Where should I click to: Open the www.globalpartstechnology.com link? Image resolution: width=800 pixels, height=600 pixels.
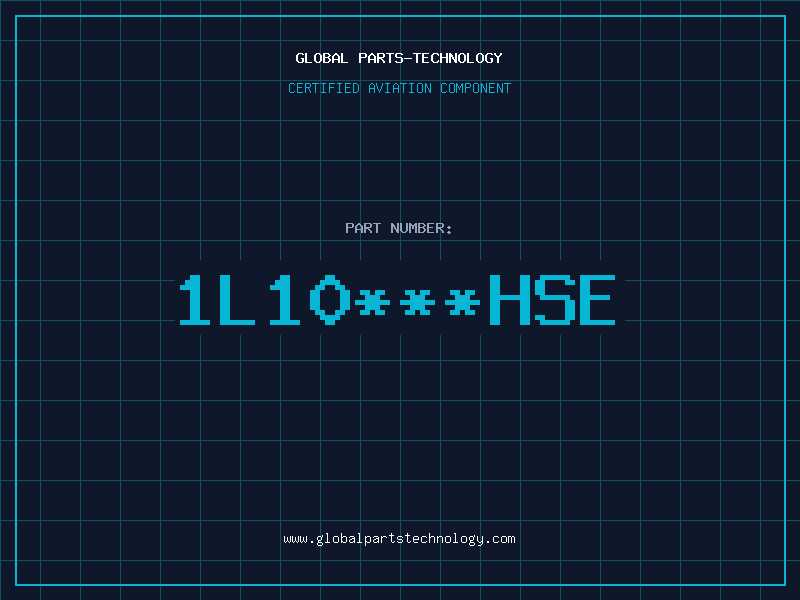click(399, 539)
